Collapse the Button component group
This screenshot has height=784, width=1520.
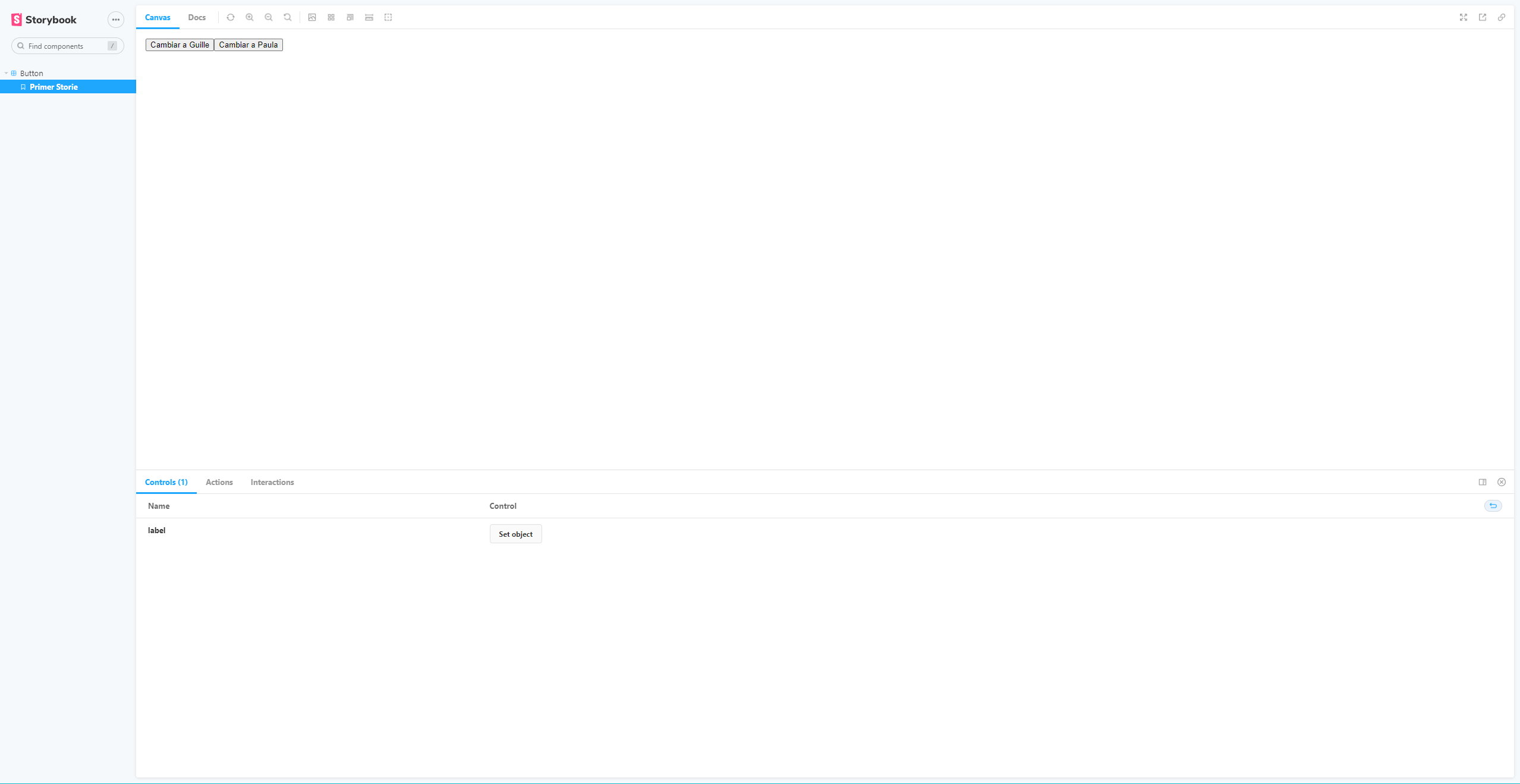[x=6, y=73]
